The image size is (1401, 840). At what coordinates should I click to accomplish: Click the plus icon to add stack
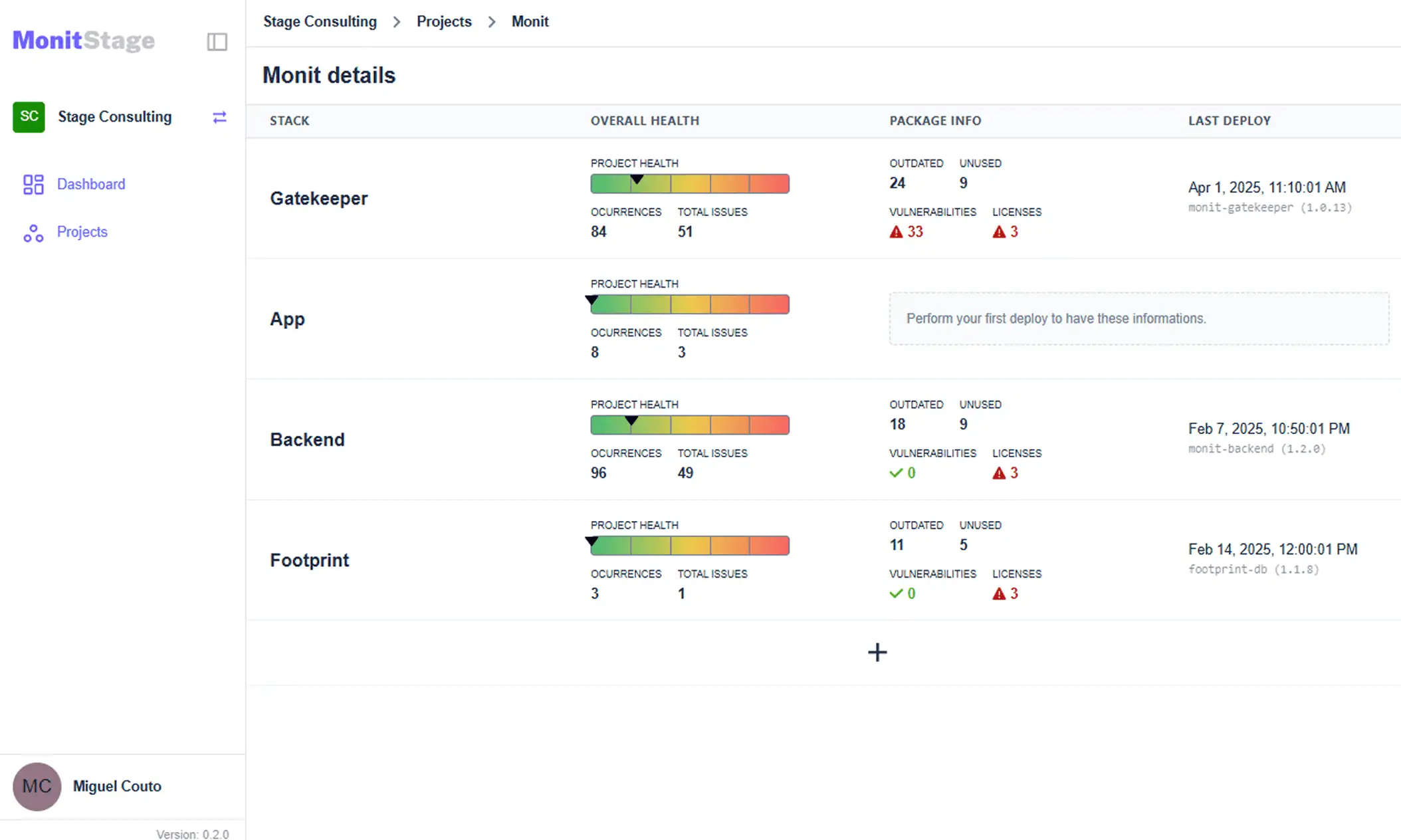pyautogui.click(x=877, y=652)
